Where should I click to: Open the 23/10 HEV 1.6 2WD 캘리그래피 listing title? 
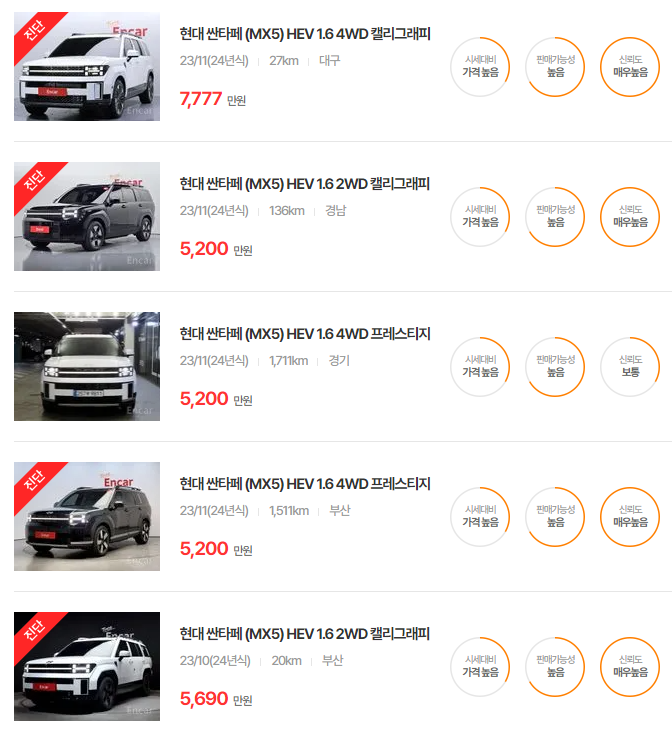coord(305,634)
